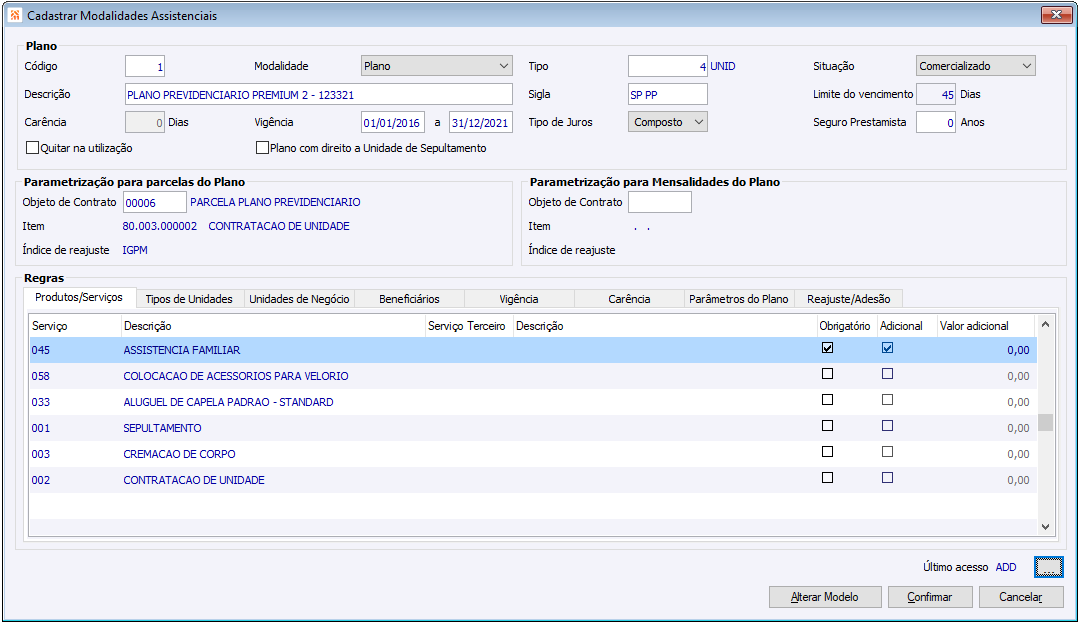
Task: Click item code 80.003.000002
Action: click(x=160, y=226)
